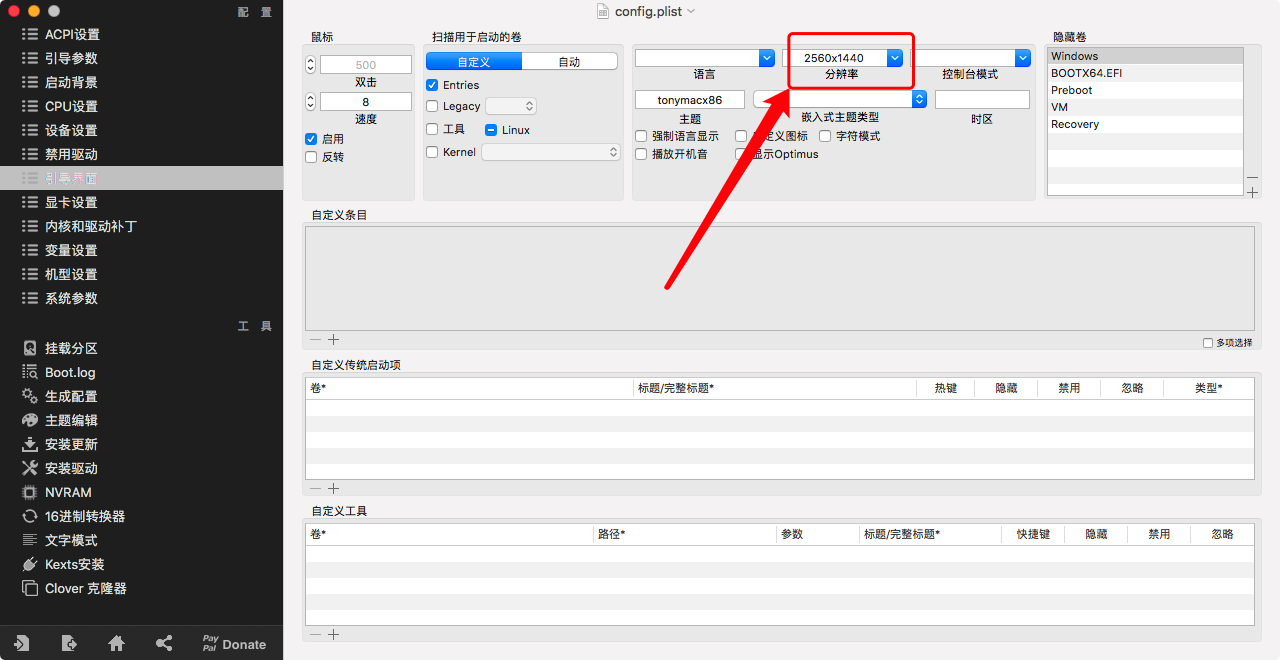Open the 安装更新 install update tool
Viewport: 1280px width, 660px height.
pyautogui.click(x=60, y=444)
